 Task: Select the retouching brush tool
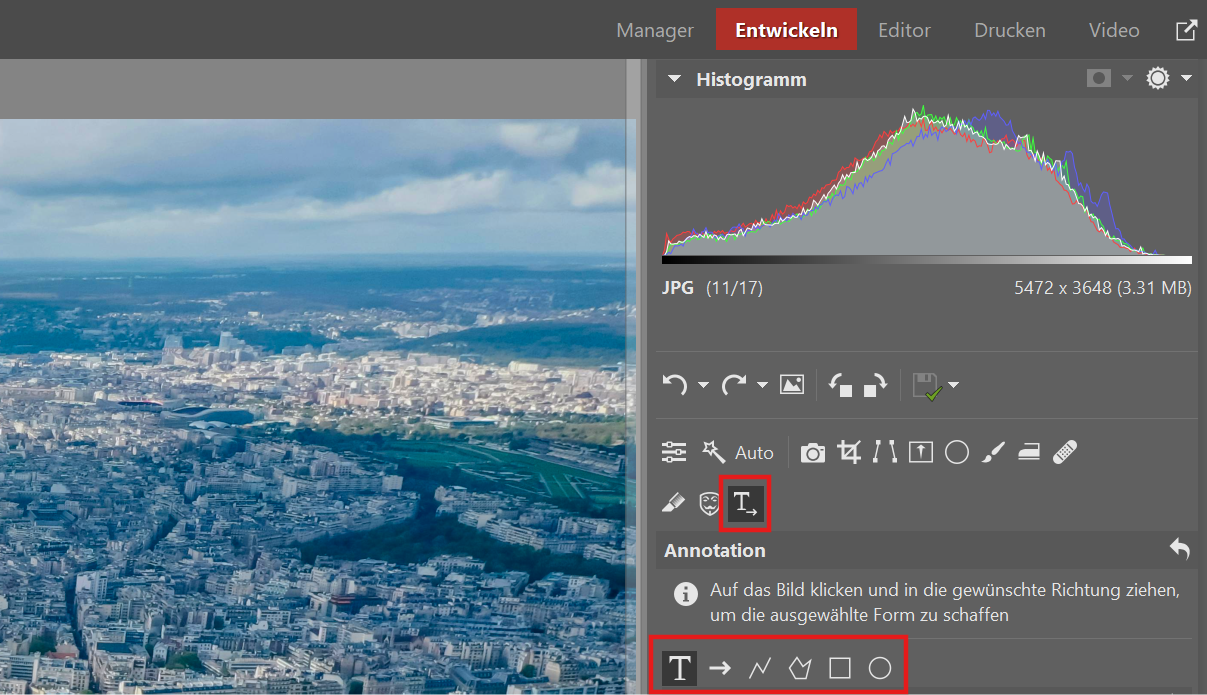(992, 453)
